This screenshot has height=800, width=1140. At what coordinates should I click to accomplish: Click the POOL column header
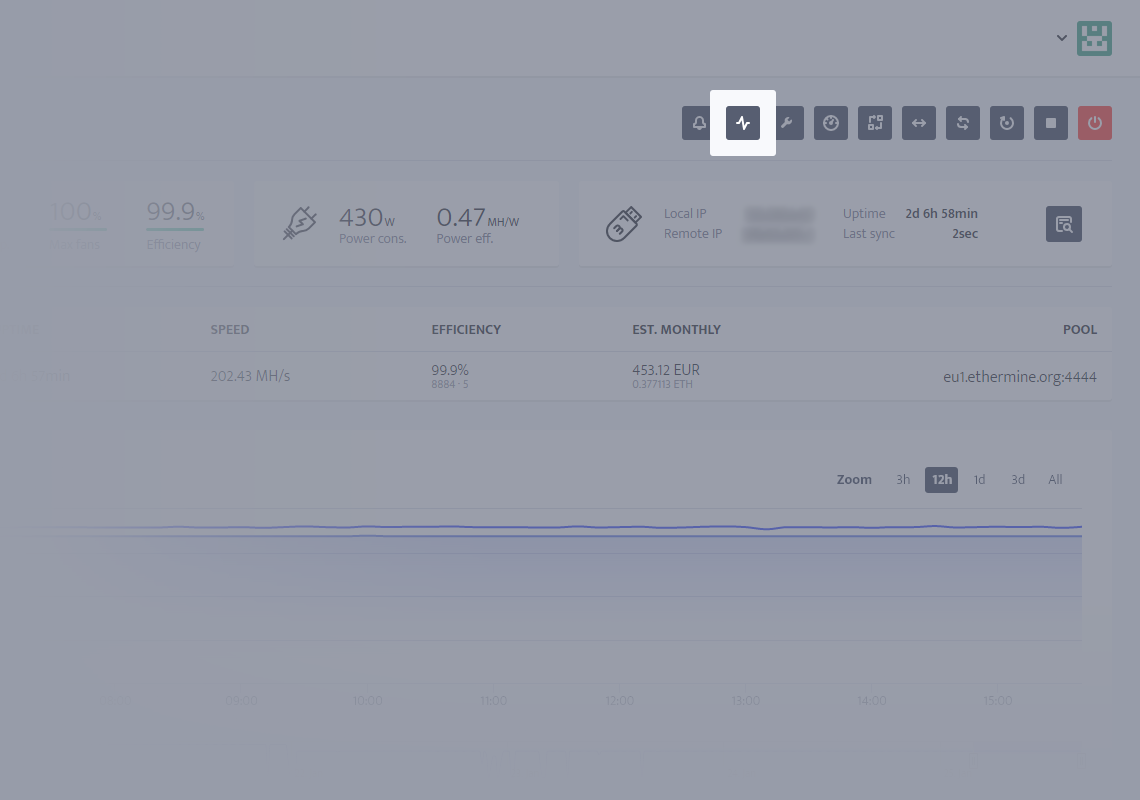1080,329
